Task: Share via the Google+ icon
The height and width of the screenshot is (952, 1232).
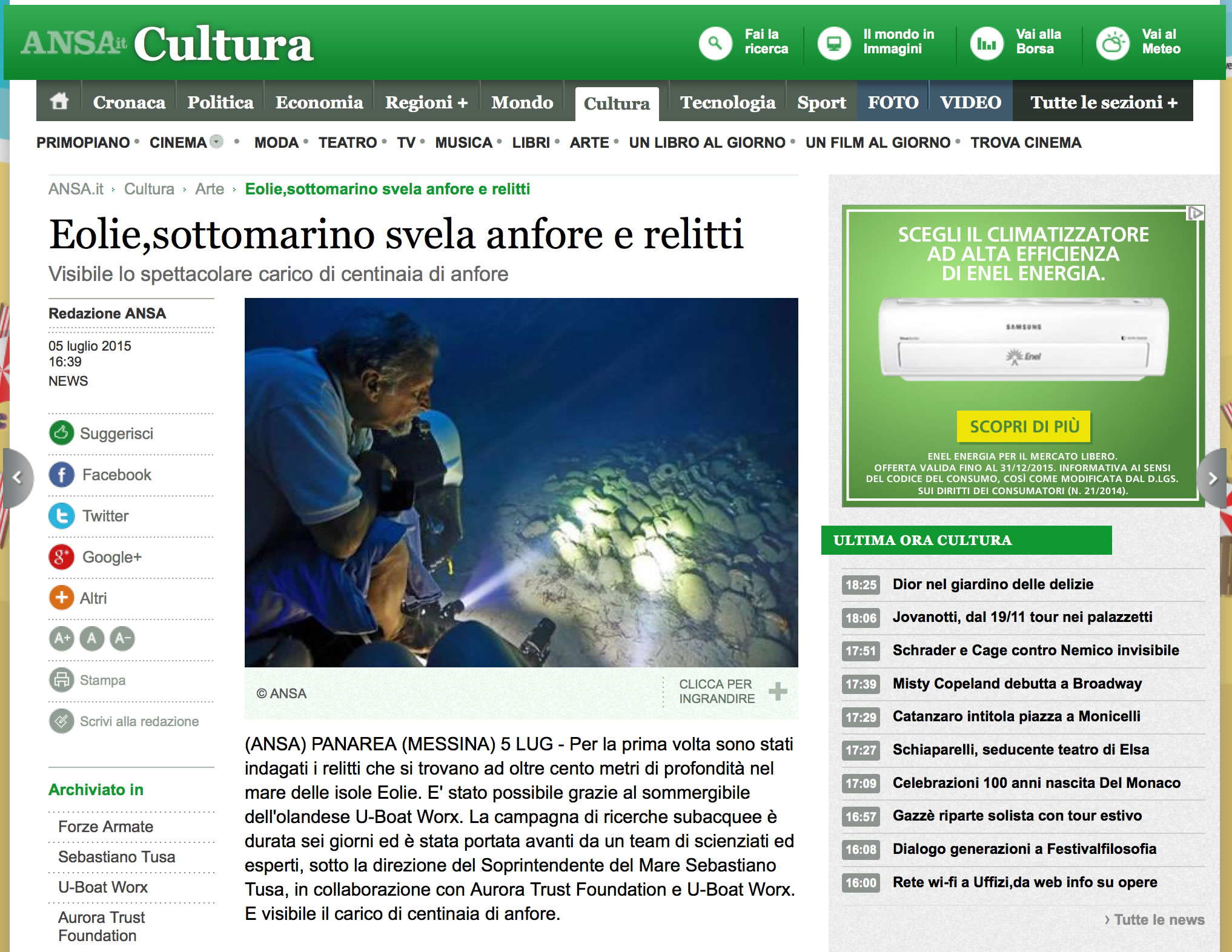Action: click(61, 557)
